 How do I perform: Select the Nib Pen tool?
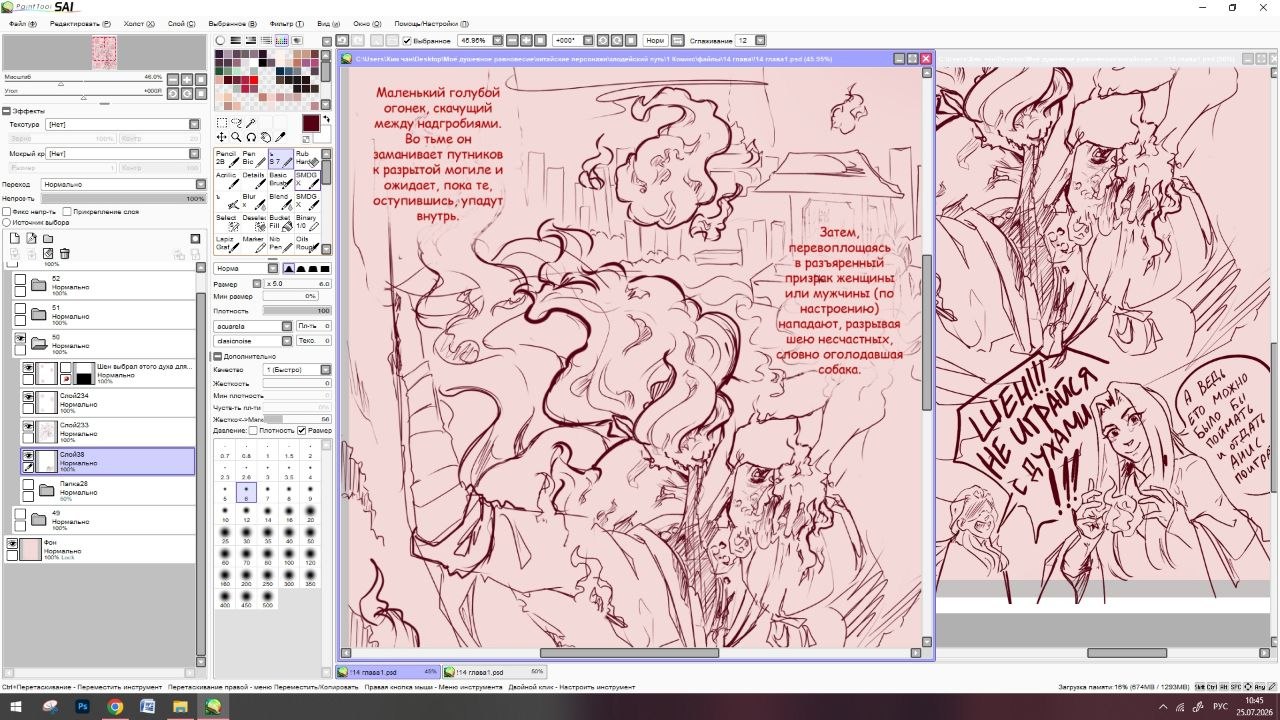[x=280, y=243]
